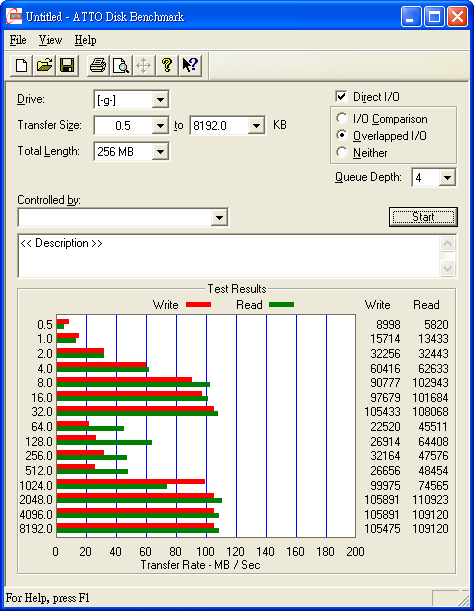The height and width of the screenshot is (611, 474).
Task: Click write value 99975
Action: [x=385, y=486]
